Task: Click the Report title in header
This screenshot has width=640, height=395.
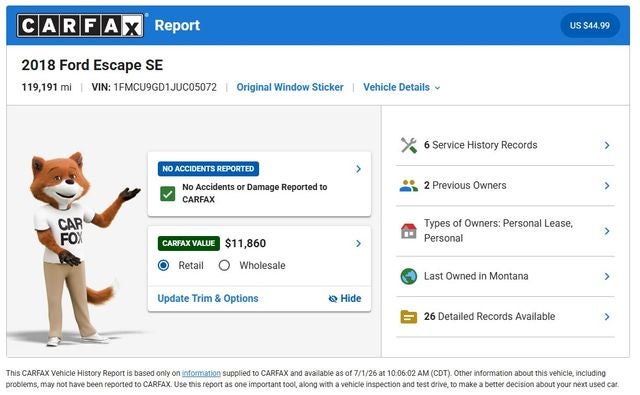Action: [x=177, y=25]
